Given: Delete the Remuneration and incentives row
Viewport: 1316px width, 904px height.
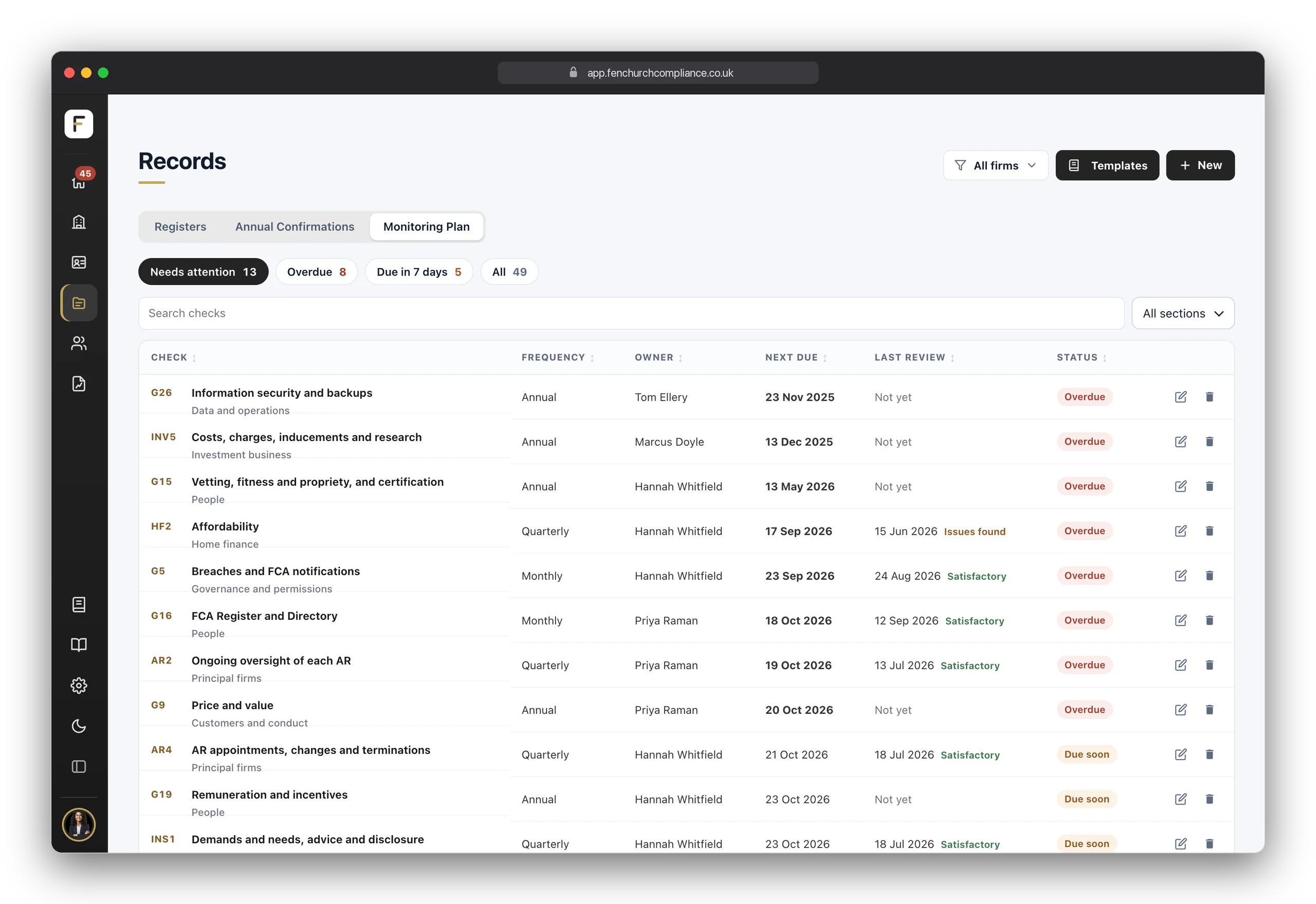Looking at the screenshot, I should tap(1210, 799).
